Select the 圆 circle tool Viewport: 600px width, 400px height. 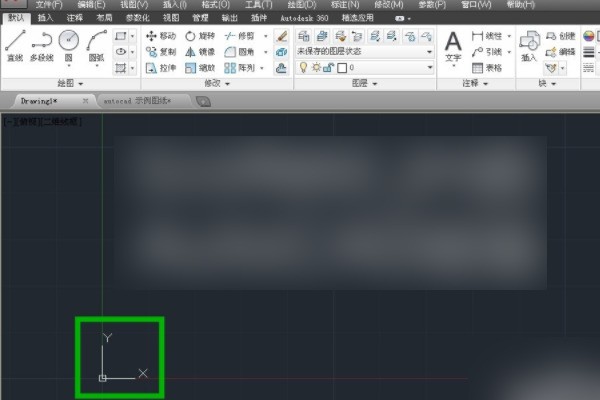point(69,47)
